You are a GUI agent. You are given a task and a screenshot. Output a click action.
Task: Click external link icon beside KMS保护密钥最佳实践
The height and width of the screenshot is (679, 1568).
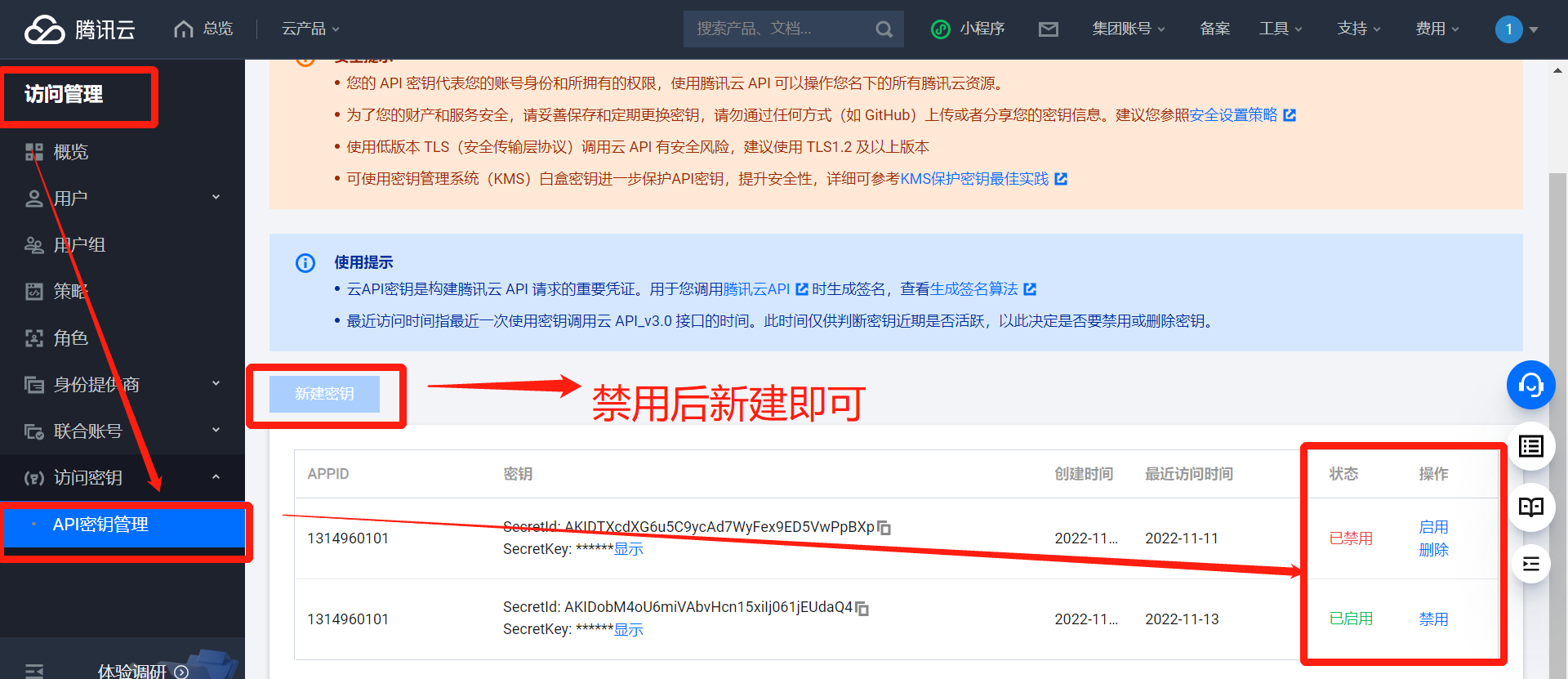(x=1061, y=179)
